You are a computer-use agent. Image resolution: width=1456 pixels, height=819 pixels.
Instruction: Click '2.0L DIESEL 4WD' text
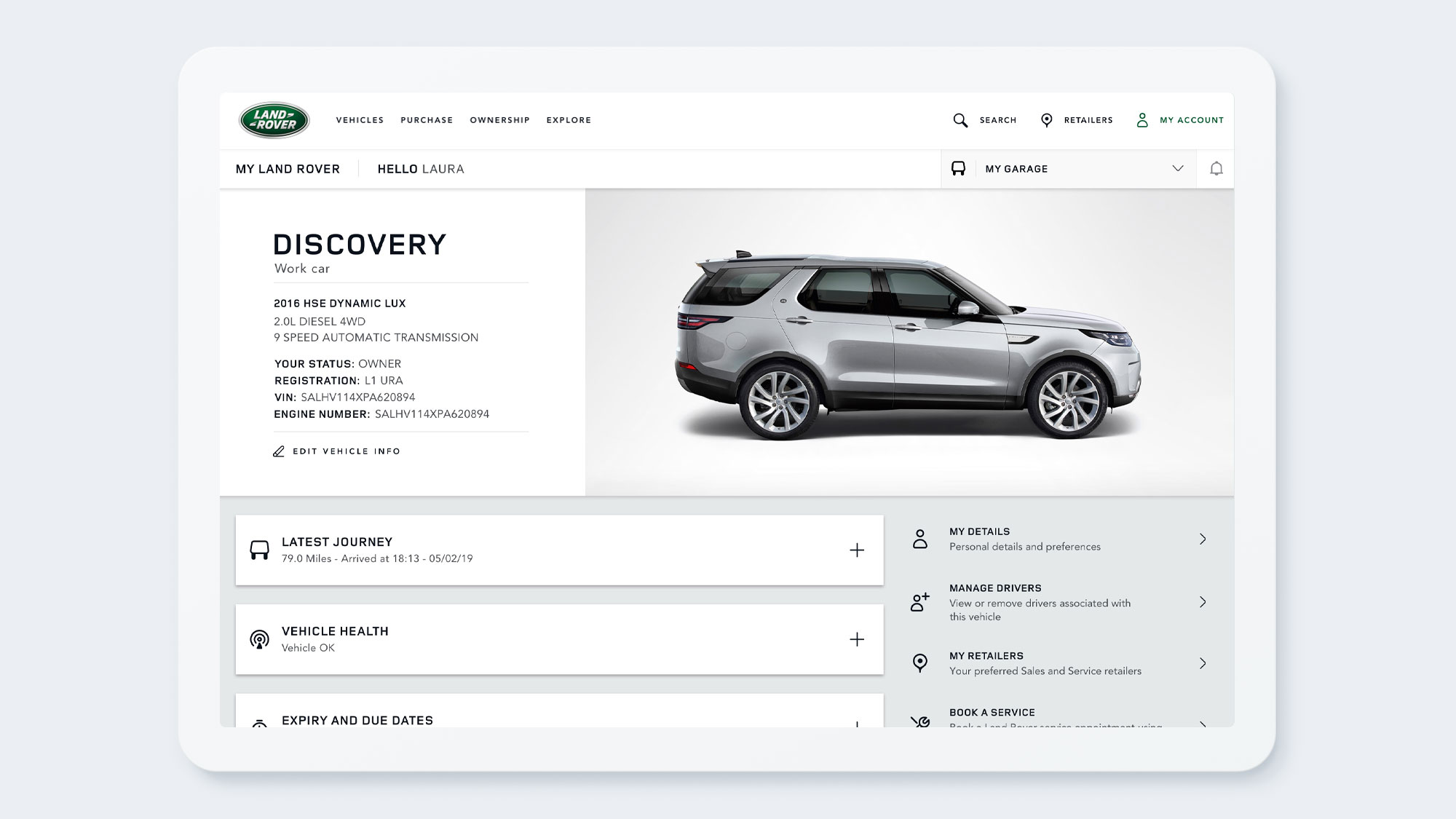(x=320, y=322)
